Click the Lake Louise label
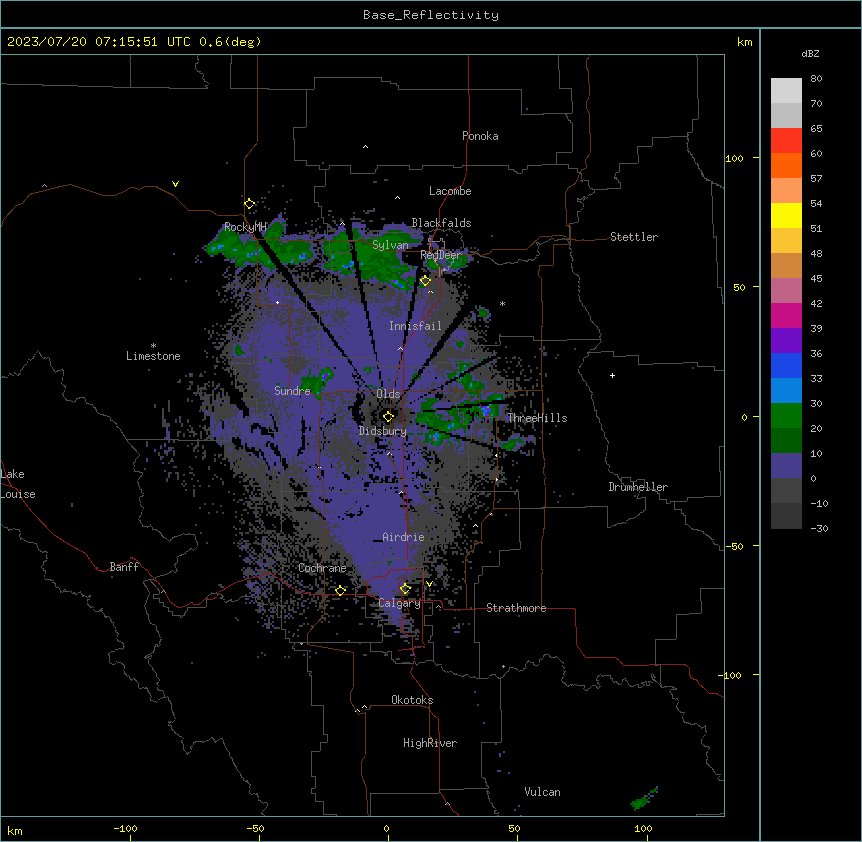 point(18,484)
